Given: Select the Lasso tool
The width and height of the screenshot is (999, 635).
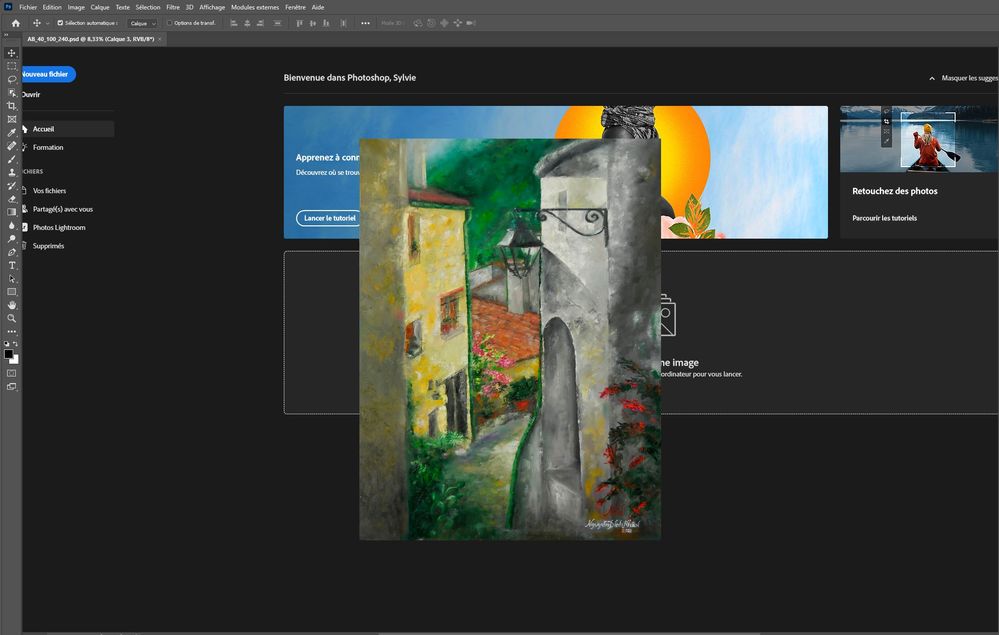Looking at the screenshot, I should [11, 80].
